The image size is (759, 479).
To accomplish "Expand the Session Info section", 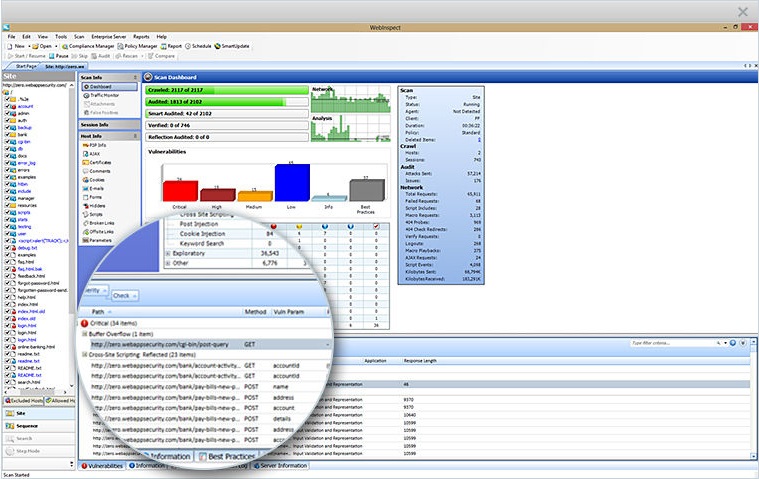I will pyautogui.click(x=109, y=125).
